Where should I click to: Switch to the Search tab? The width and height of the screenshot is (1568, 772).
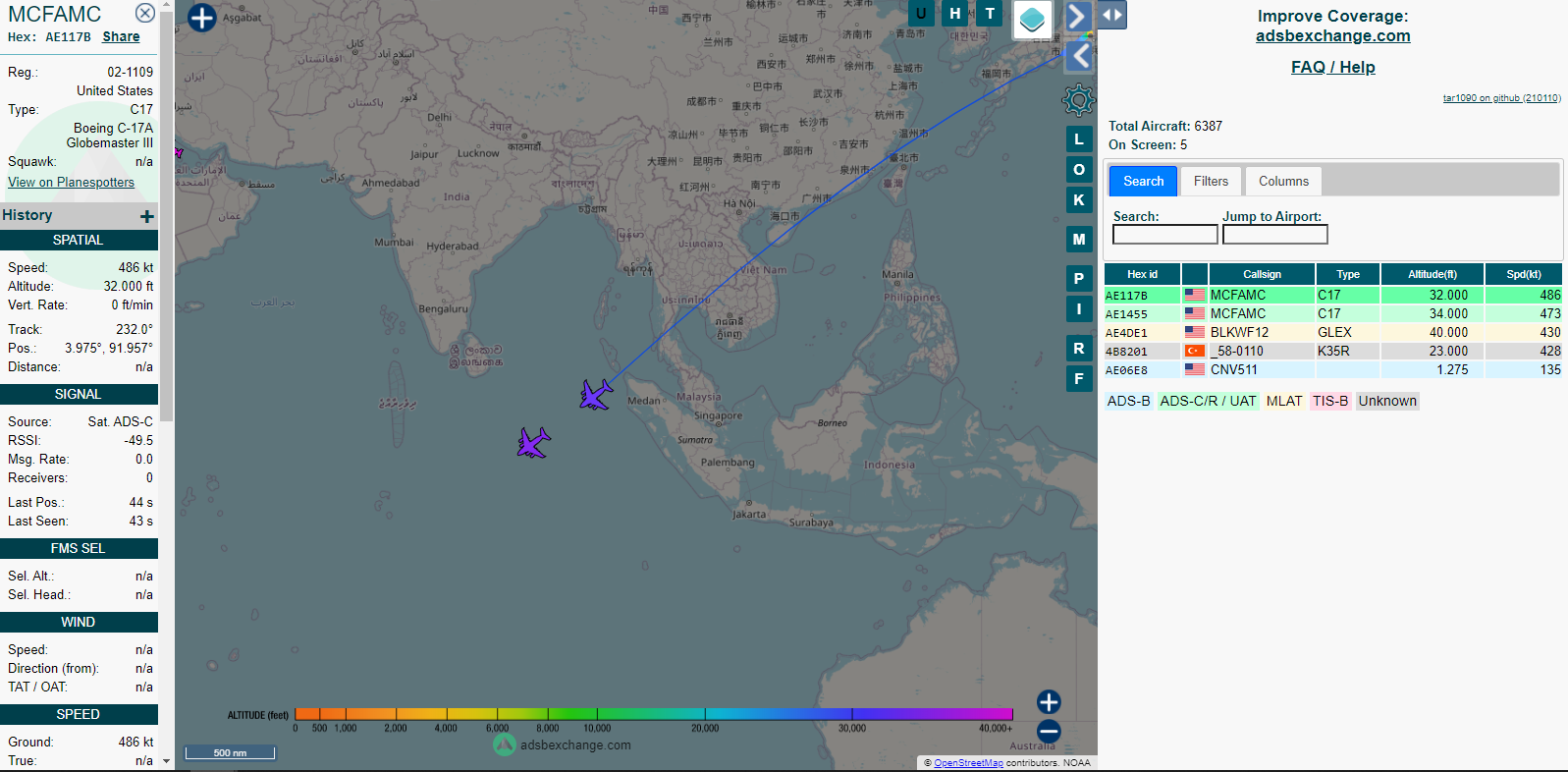[x=1144, y=181]
